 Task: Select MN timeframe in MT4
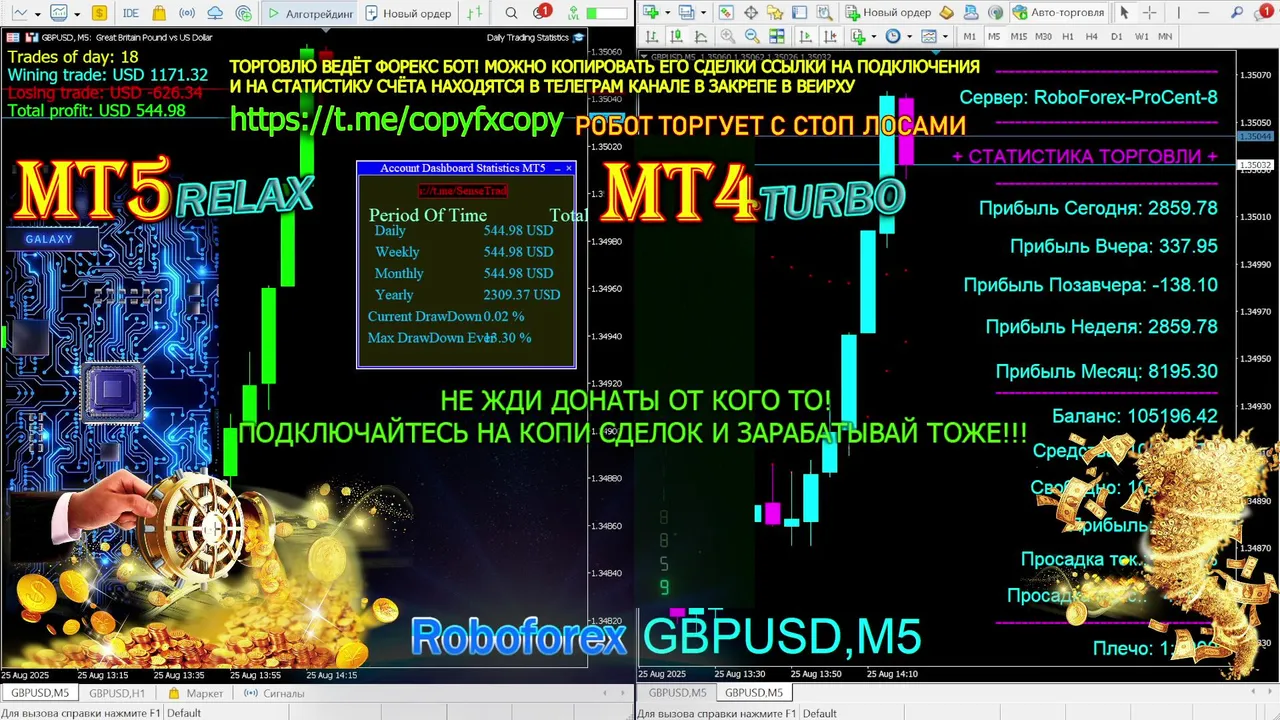tap(1165, 36)
